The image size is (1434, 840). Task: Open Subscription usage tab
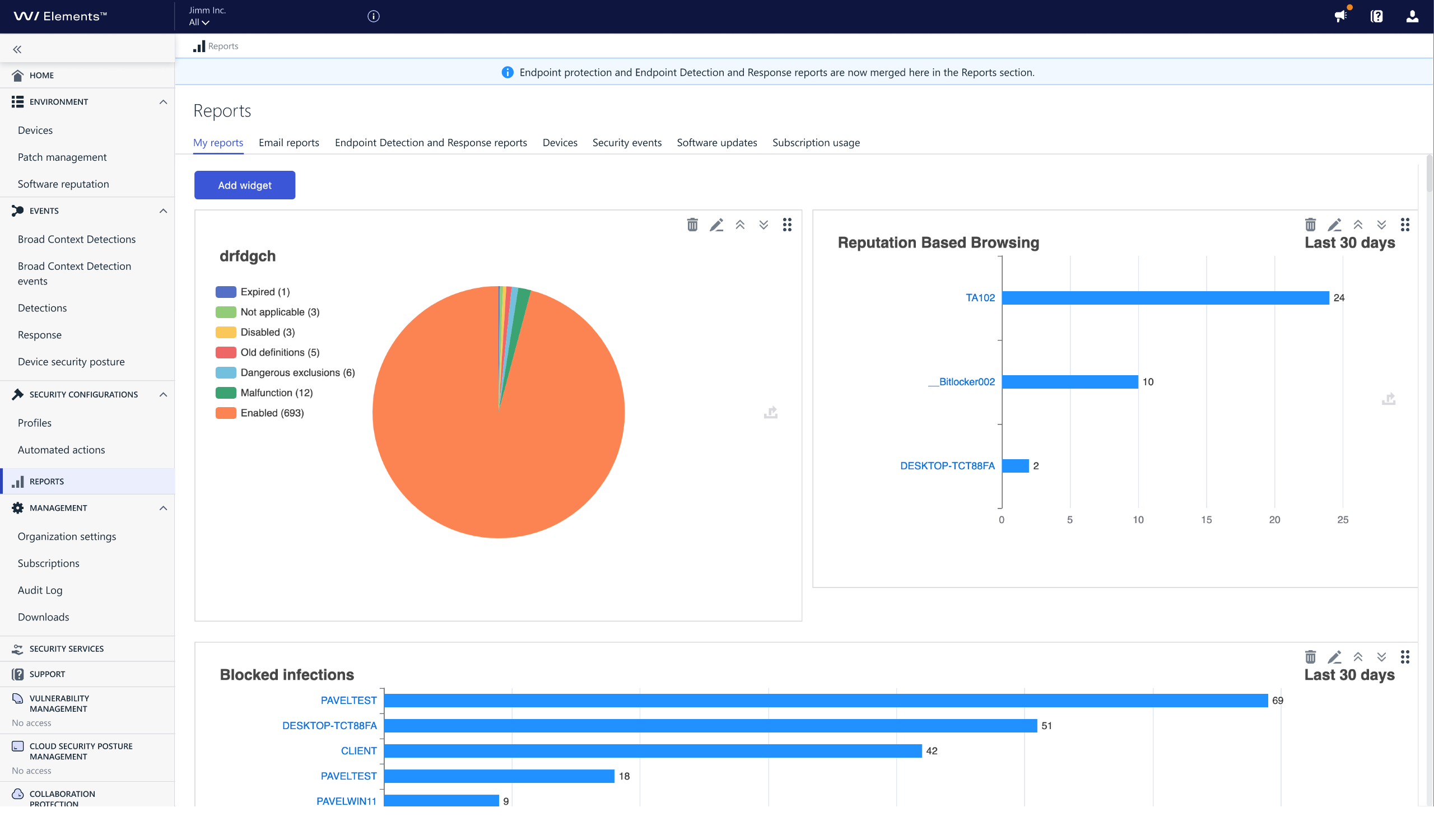816,142
